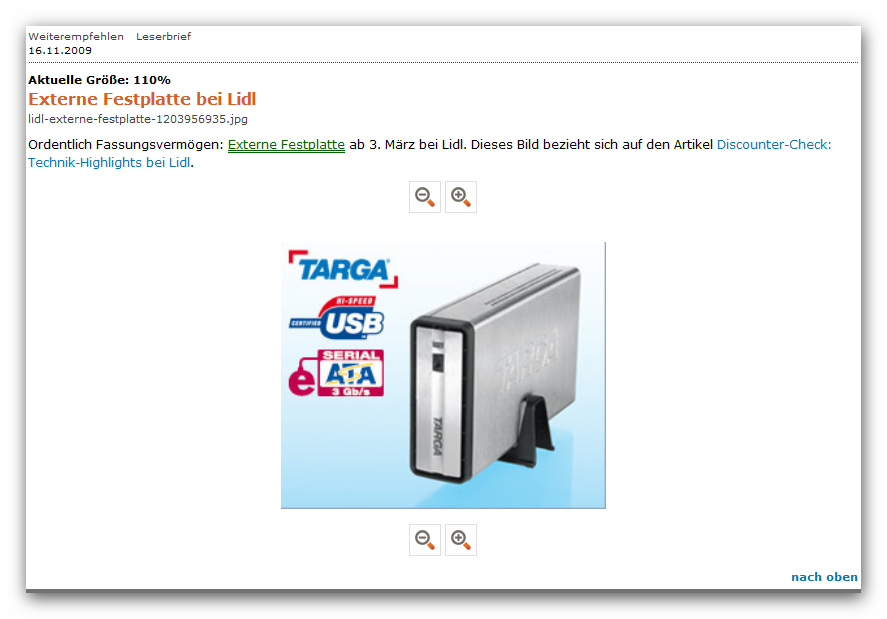Open the Weiterempfehlen link
The height and width of the screenshot is (619, 887).
[x=76, y=36]
